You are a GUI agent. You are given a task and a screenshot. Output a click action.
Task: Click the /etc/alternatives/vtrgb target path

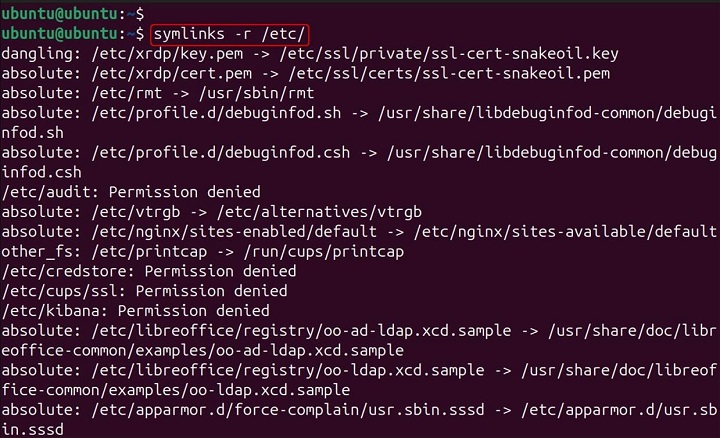300,211
